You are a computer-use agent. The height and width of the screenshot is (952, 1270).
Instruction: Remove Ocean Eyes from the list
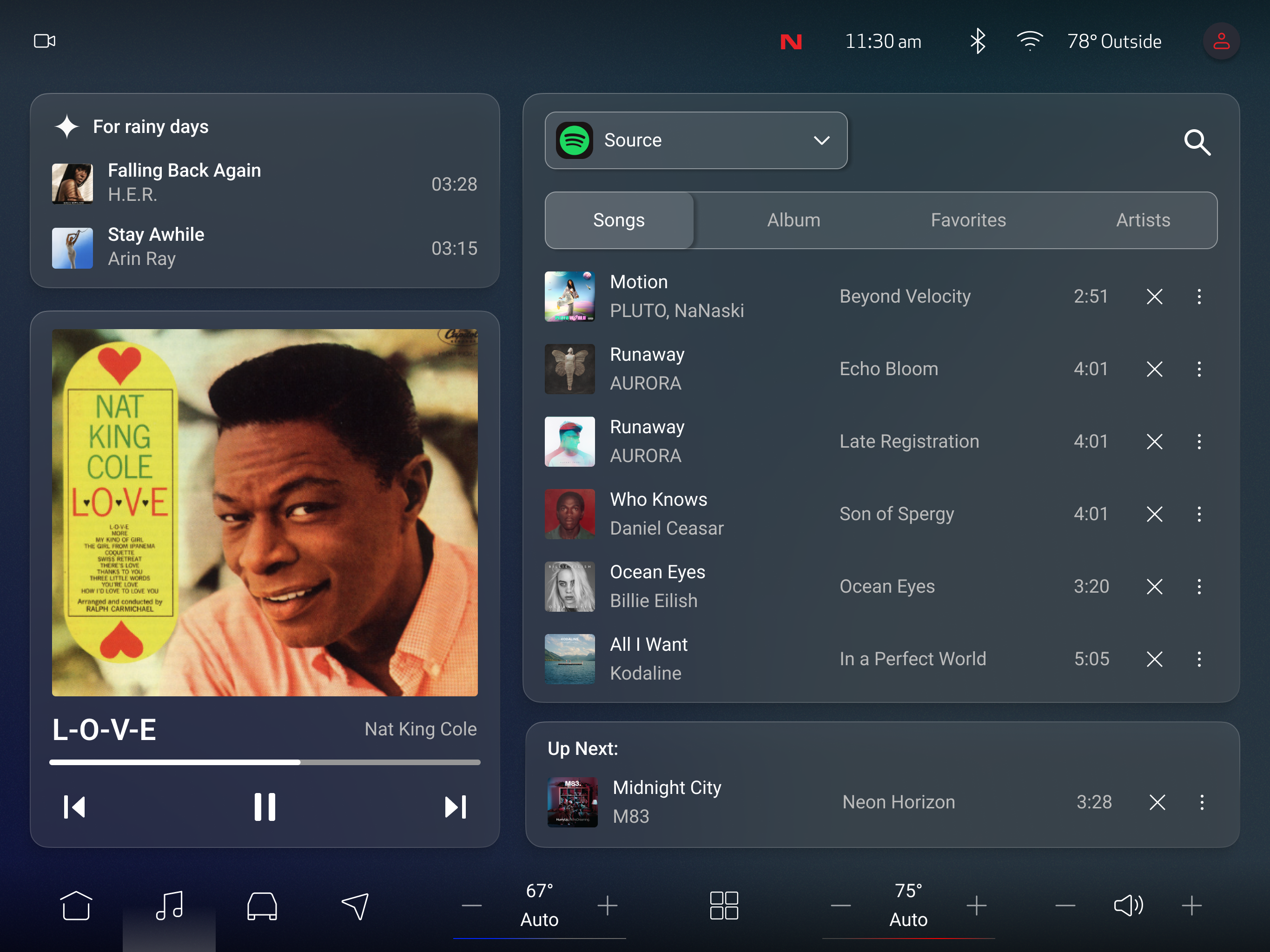pyautogui.click(x=1154, y=586)
